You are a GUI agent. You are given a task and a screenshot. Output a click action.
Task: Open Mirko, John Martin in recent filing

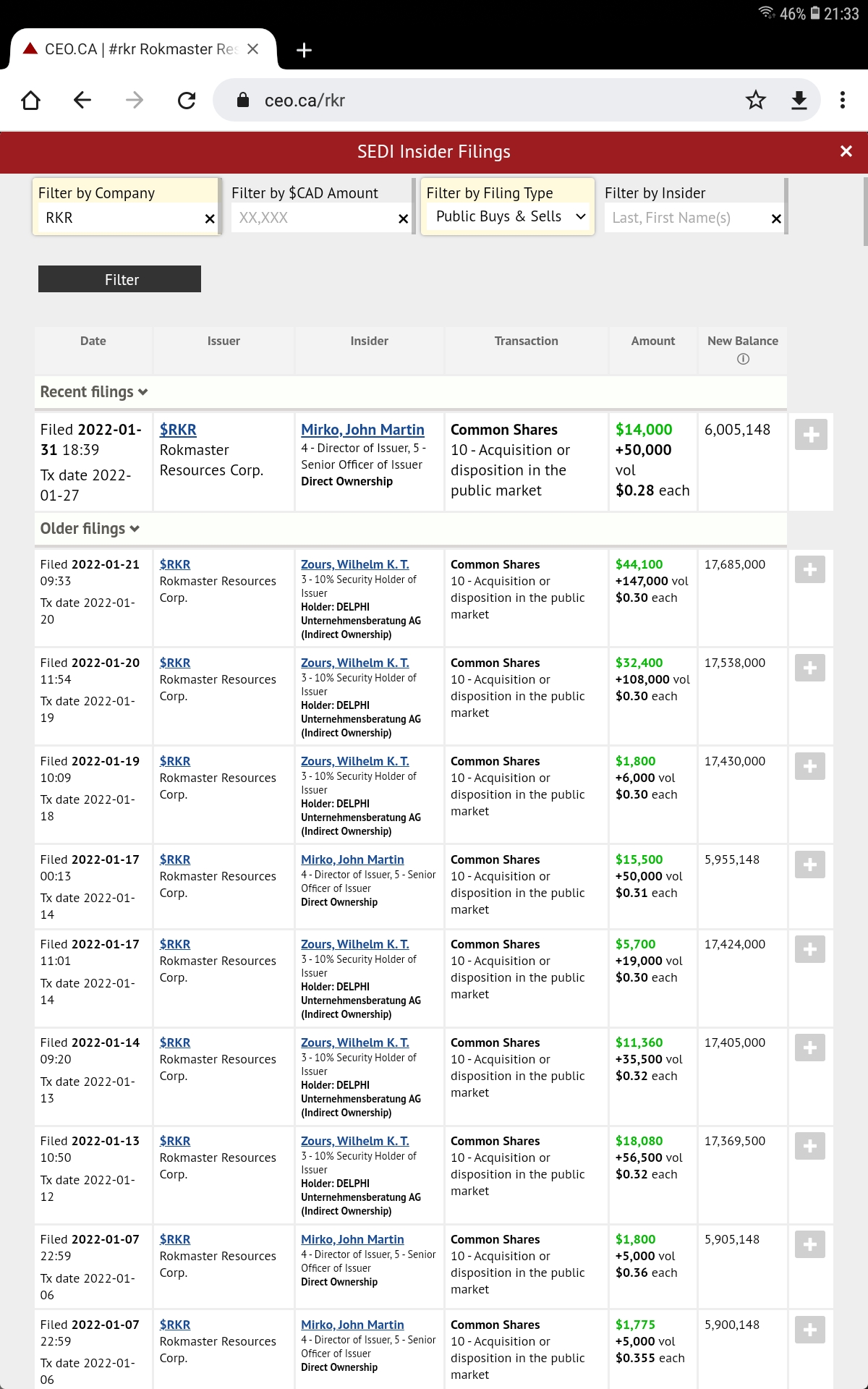[362, 430]
